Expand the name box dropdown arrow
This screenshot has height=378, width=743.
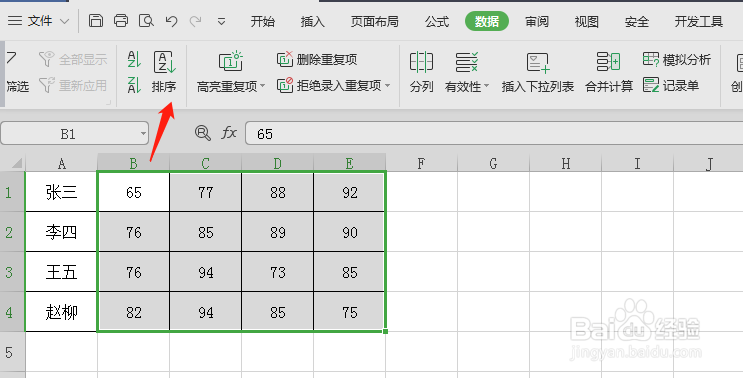point(143,134)
